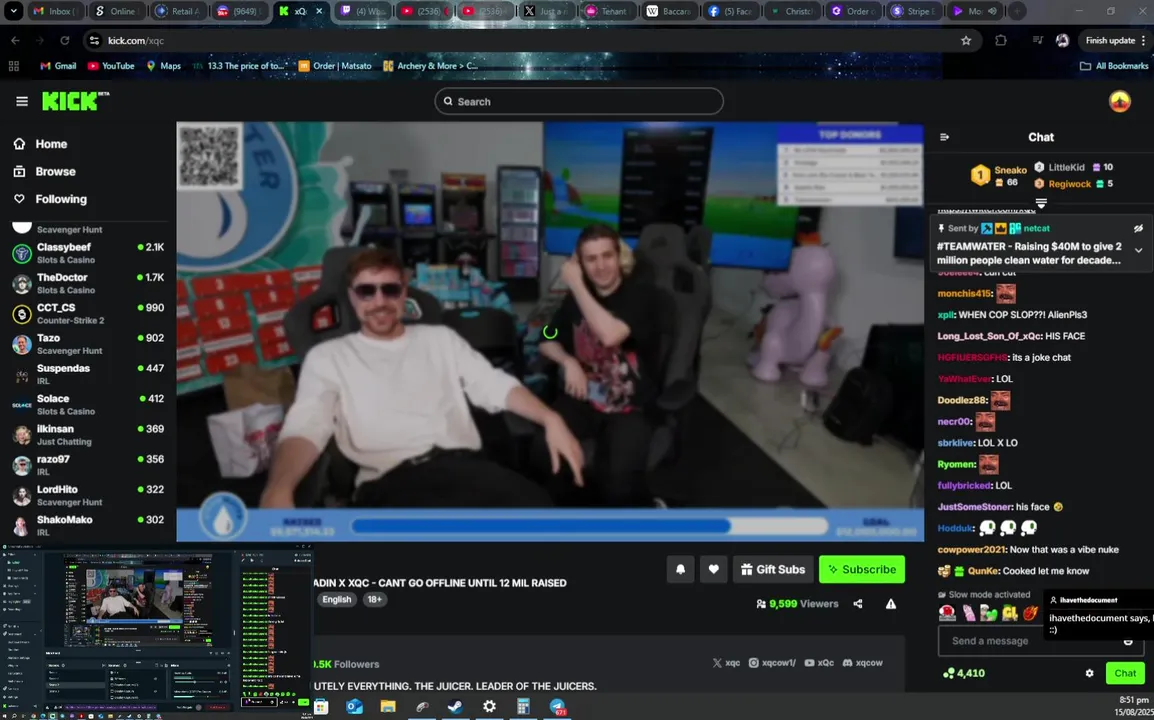The width and height of the screenshot is (1154, 720).
Task: Follow the channel with the heart icon
Action: (713, 569)
